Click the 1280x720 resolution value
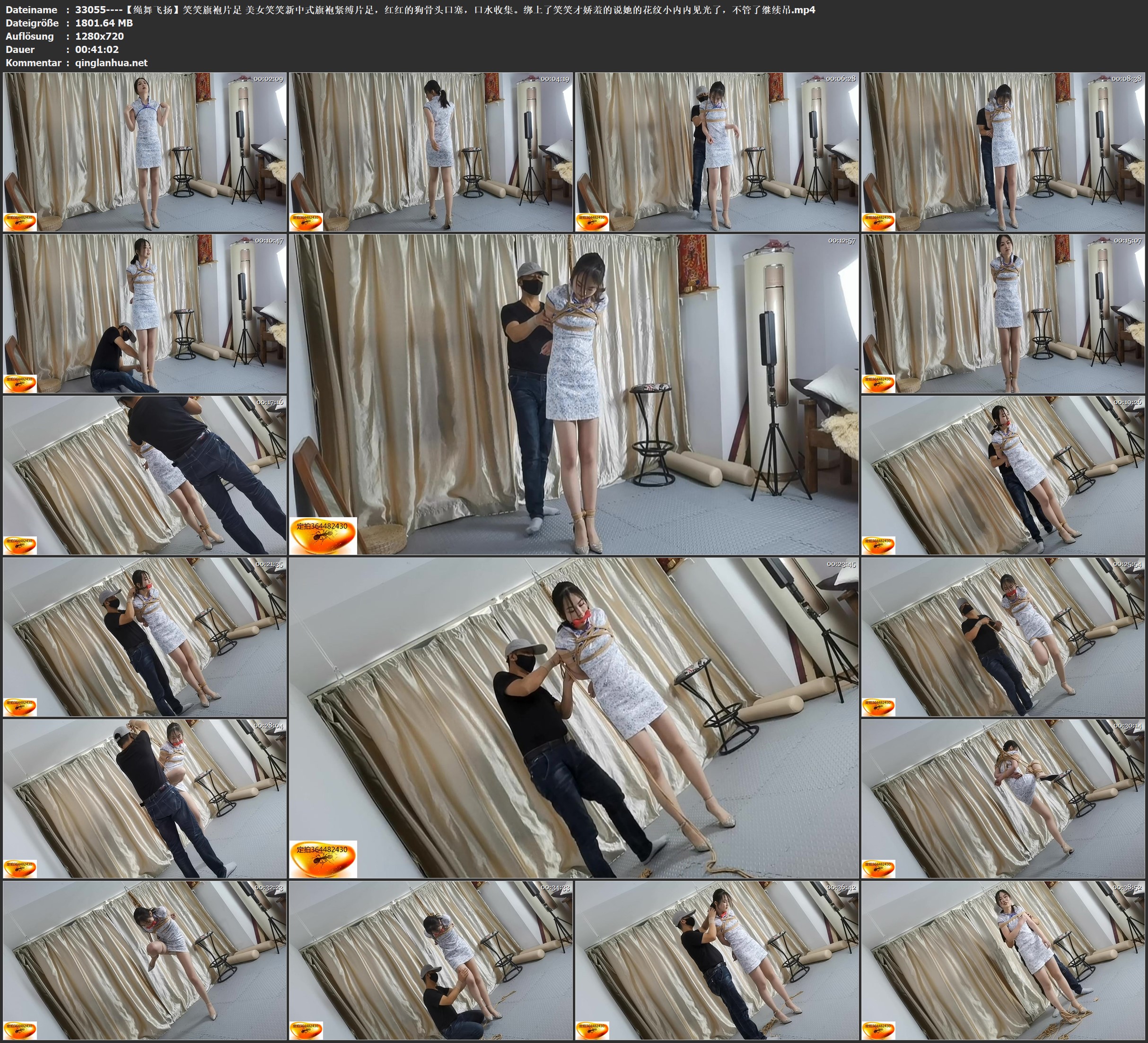The width and height of the screenshot is (1148, 1043). tap(99, 36)
